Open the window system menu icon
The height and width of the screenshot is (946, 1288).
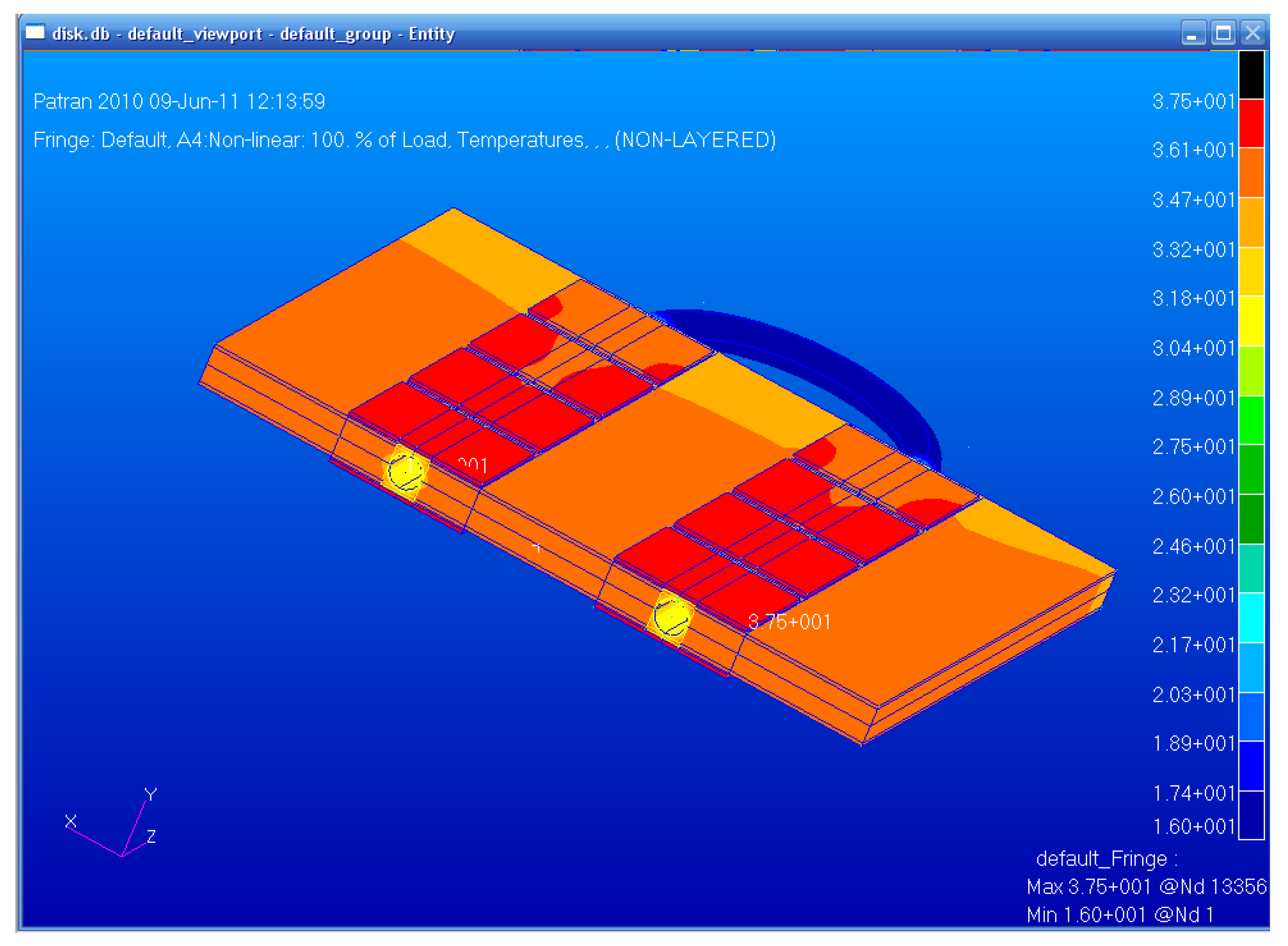coord(35,32)
